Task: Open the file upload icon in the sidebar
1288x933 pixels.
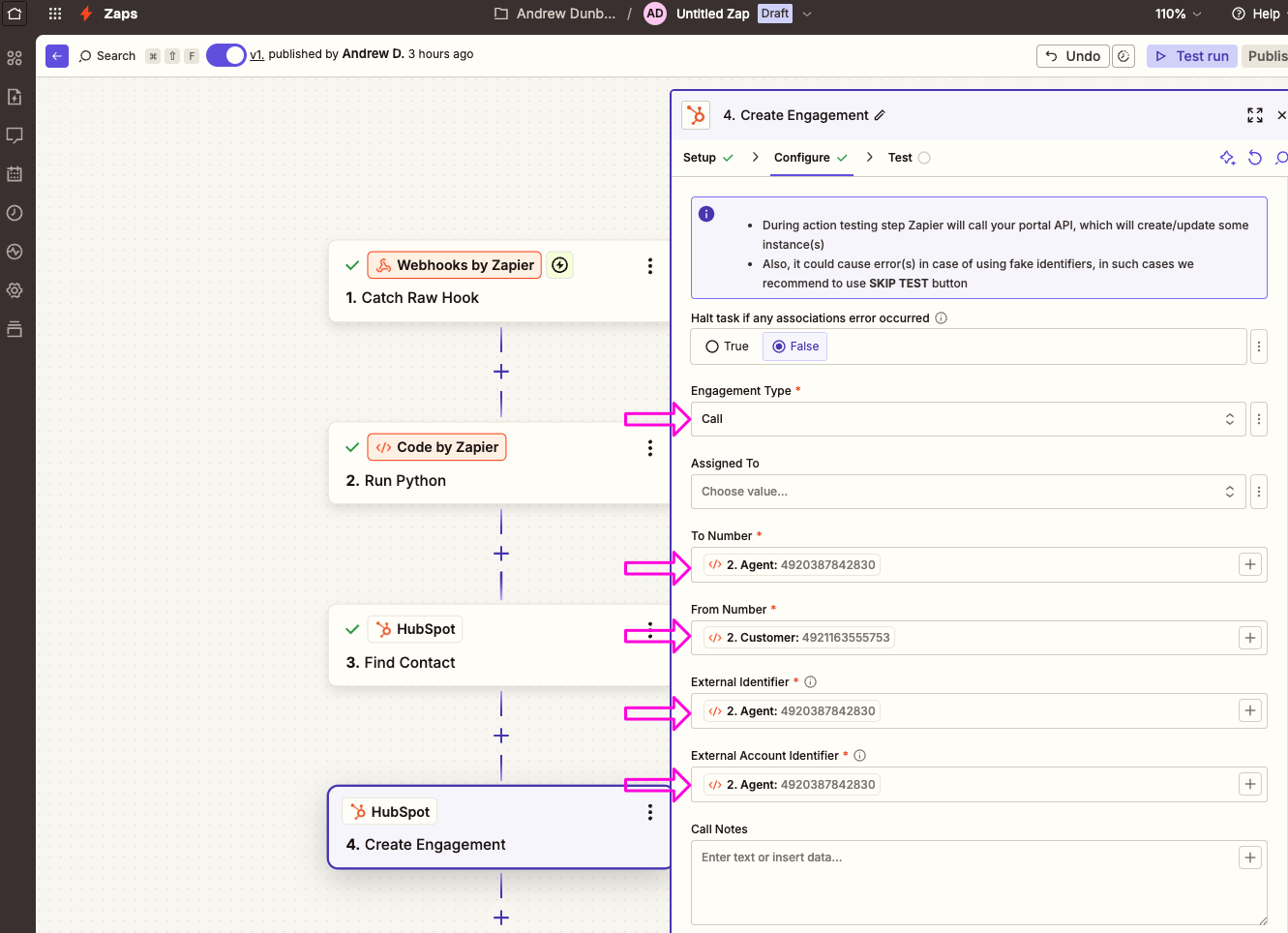Action: pos(15,97)
